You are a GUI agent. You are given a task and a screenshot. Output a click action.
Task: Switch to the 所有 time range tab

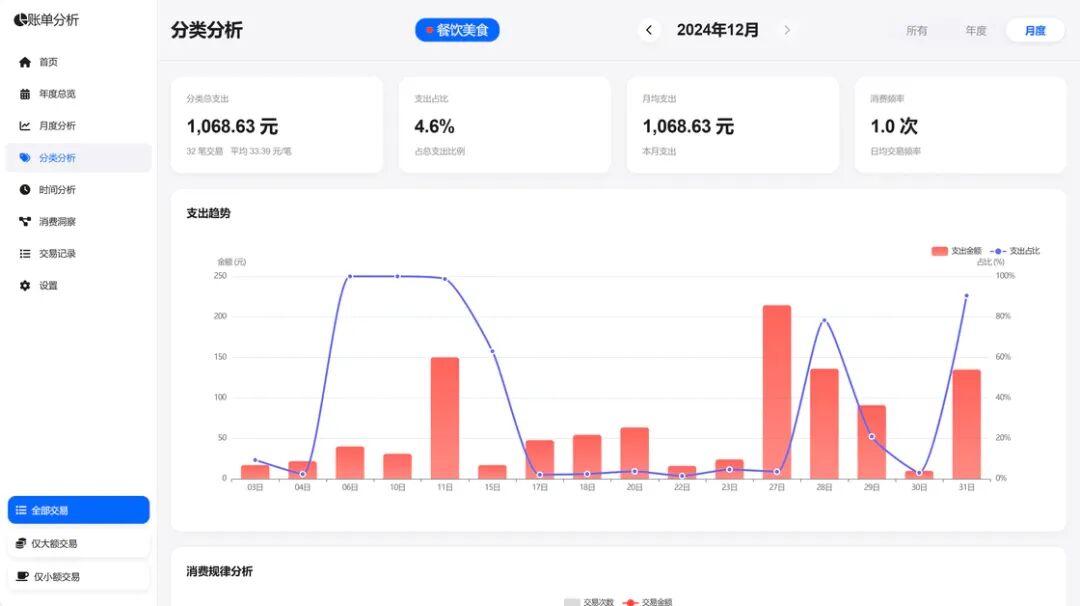click(916, 30)
